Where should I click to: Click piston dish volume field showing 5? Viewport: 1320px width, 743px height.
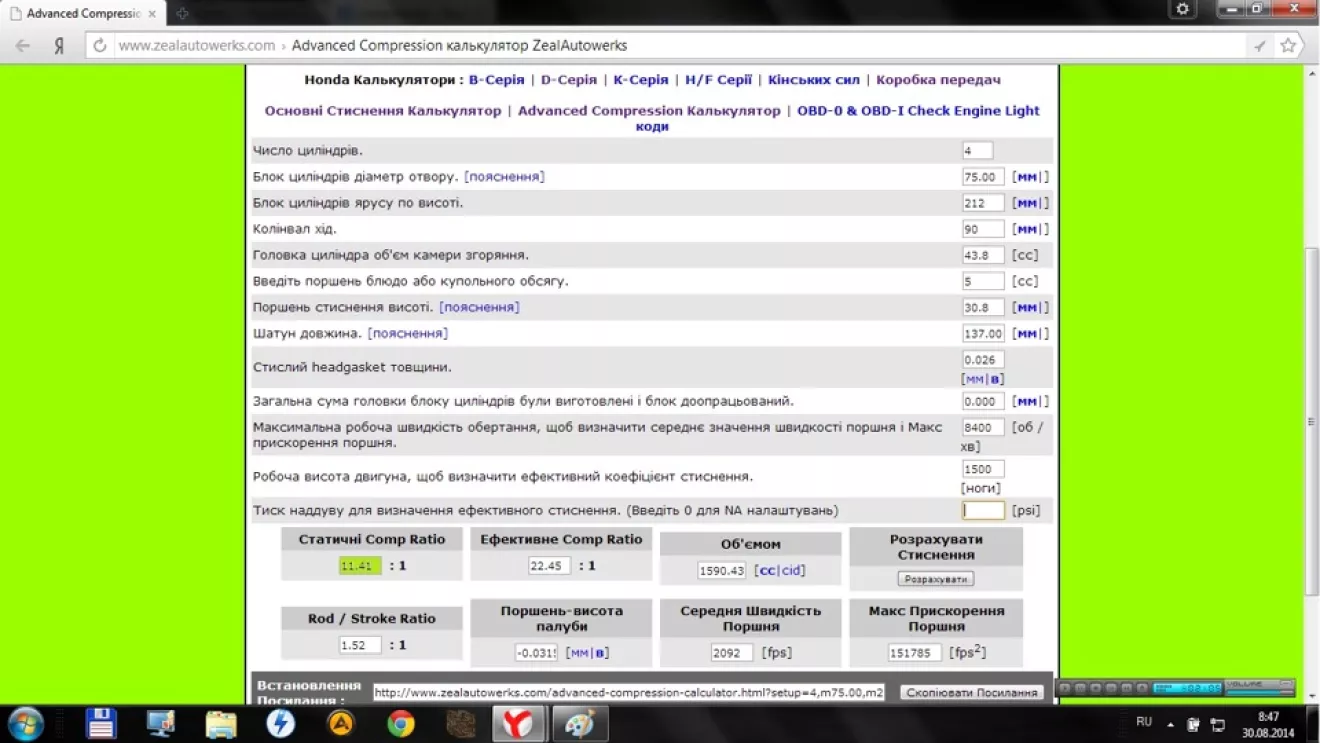pos(983,281)
